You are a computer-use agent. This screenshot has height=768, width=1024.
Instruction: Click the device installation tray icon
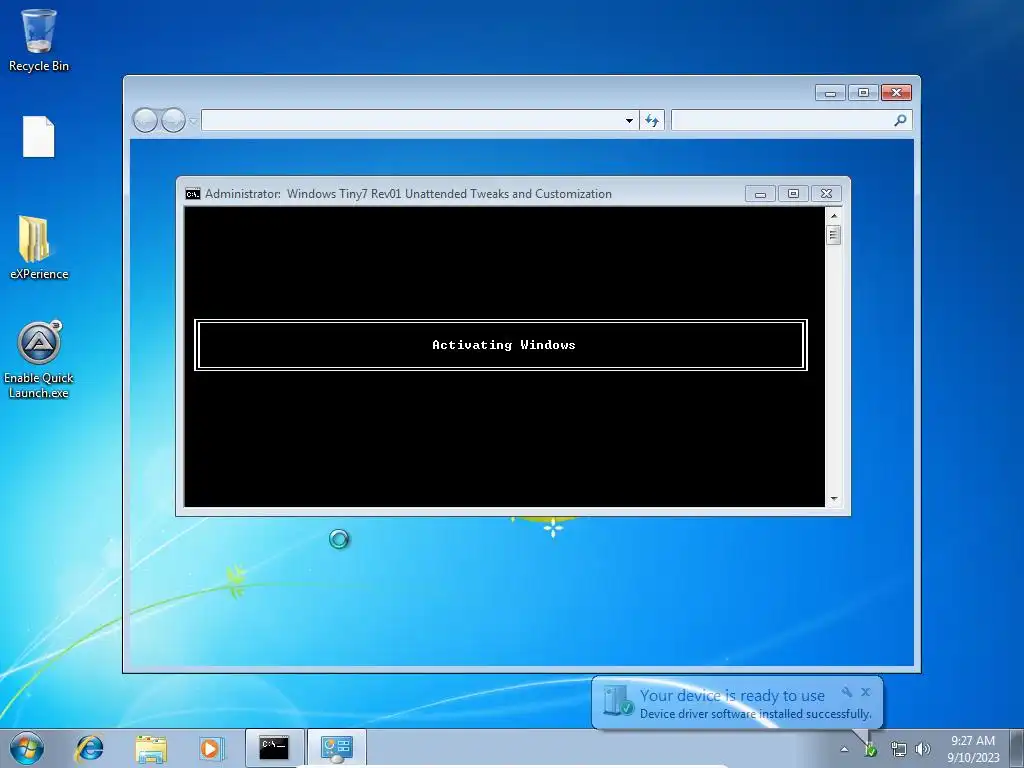click(x=870, y=750)
